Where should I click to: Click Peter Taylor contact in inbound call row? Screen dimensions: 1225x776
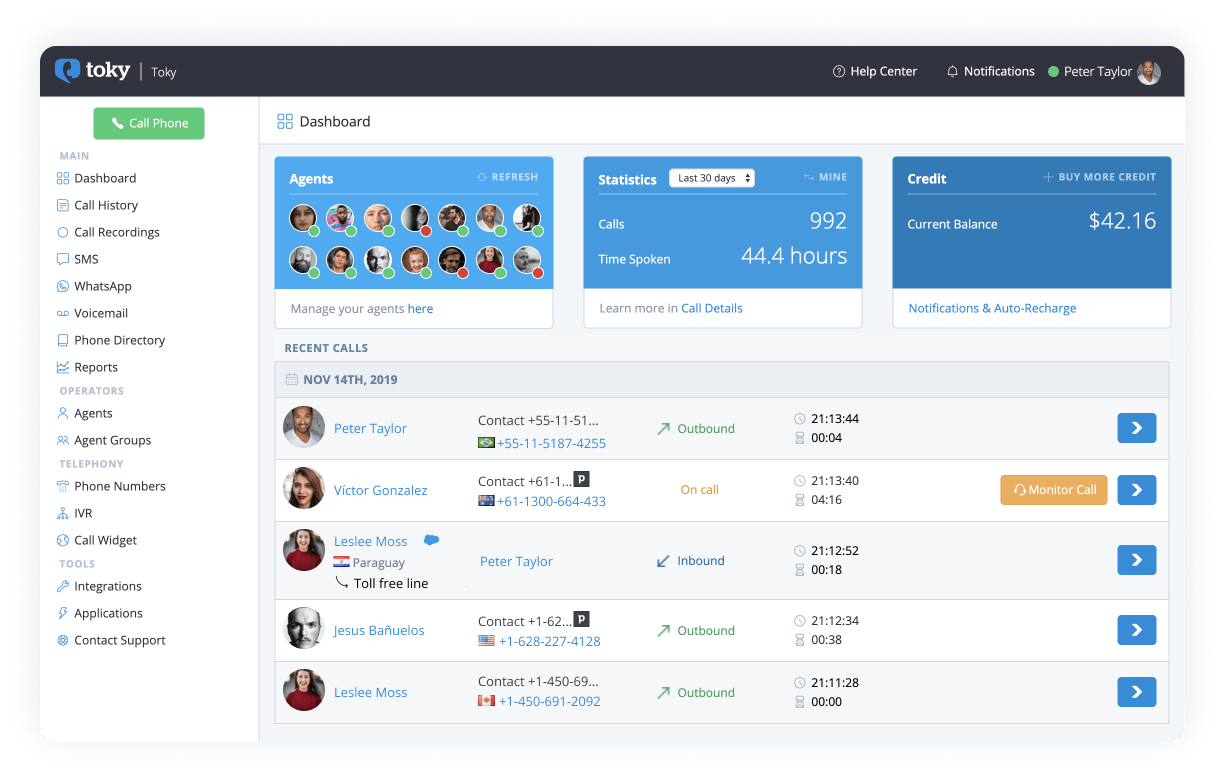[x=516, y=561]
